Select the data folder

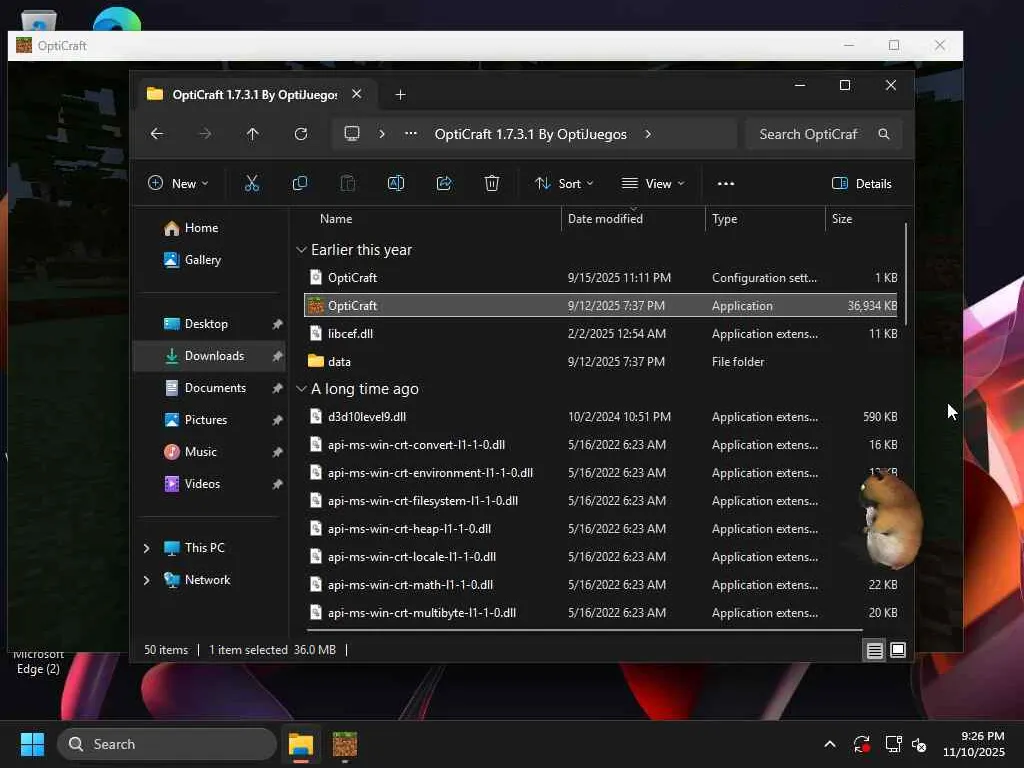coord(601,362)
